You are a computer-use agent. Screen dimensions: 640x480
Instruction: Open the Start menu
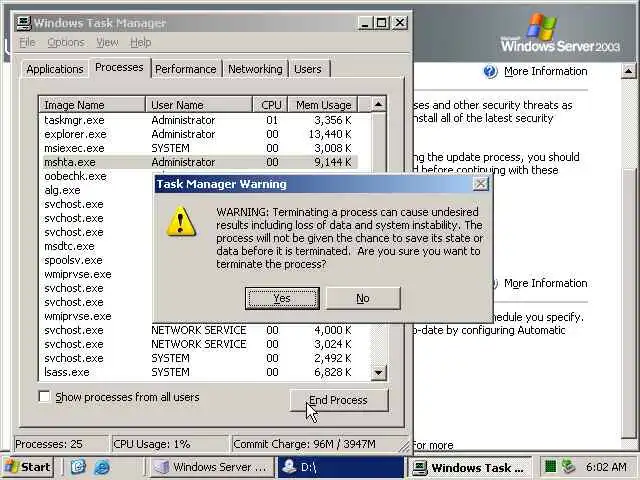tap(28, 467)
